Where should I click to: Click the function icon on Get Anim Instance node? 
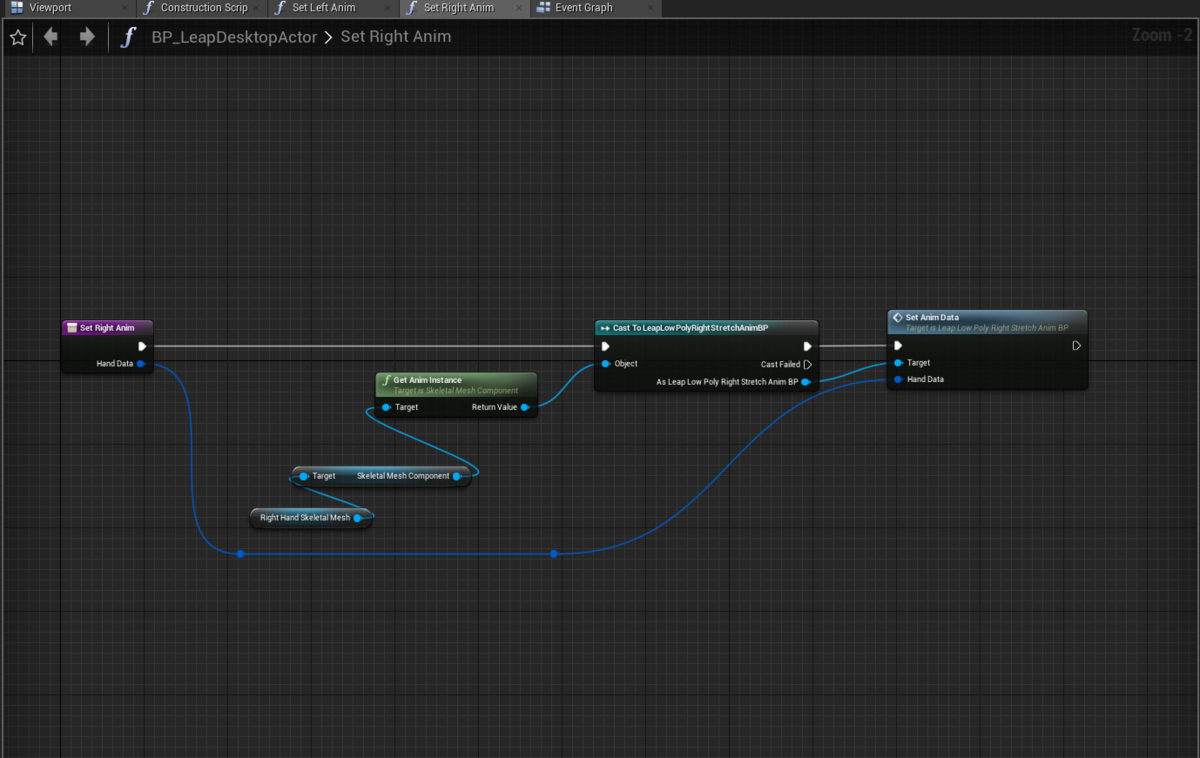tap(386, 380)
